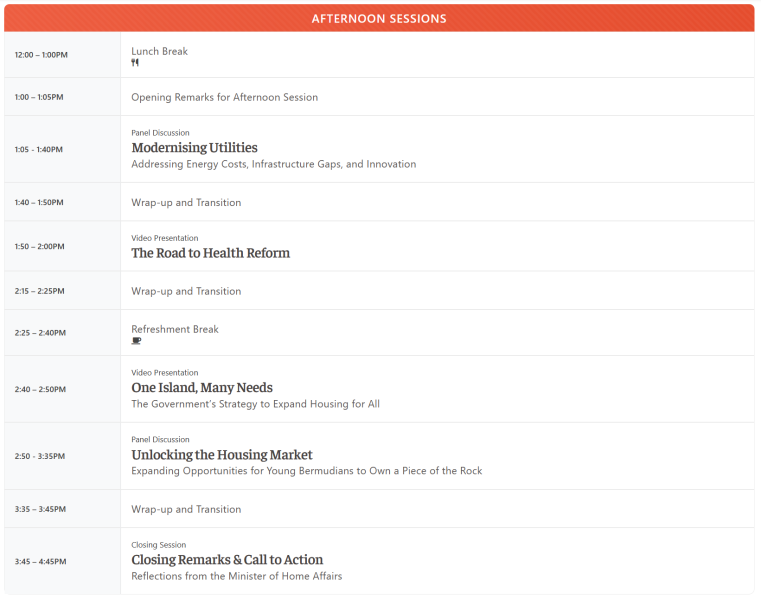Image resolution: width=761 pixels, height=600 pixels.
Task: Click the 12:00 – 1:00PM time slot
Action: (41, 55)
